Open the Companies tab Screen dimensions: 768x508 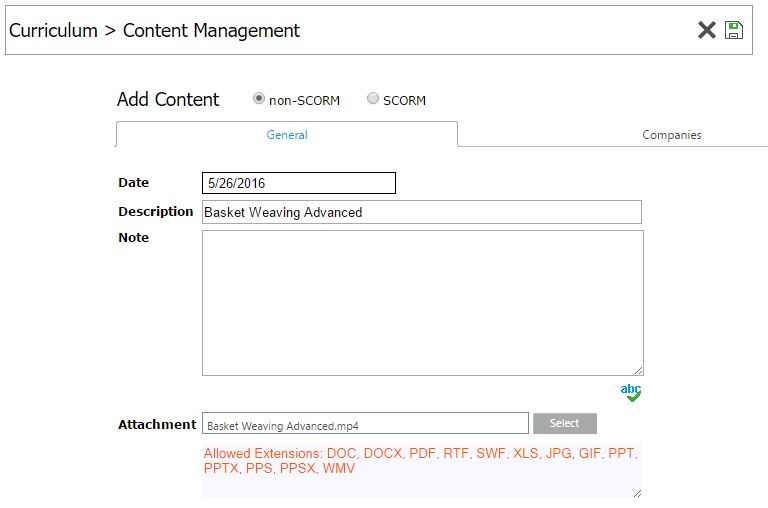click(671, 135)
